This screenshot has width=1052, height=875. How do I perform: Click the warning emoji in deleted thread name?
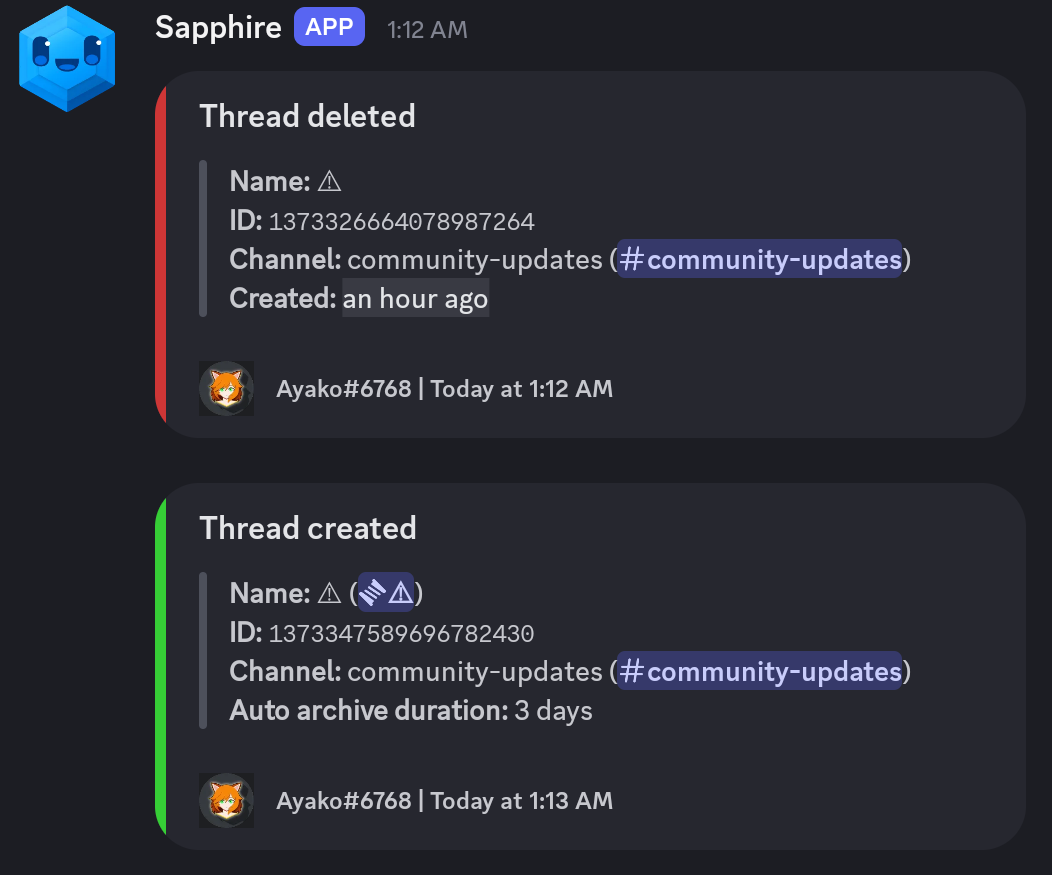[330, 182]
